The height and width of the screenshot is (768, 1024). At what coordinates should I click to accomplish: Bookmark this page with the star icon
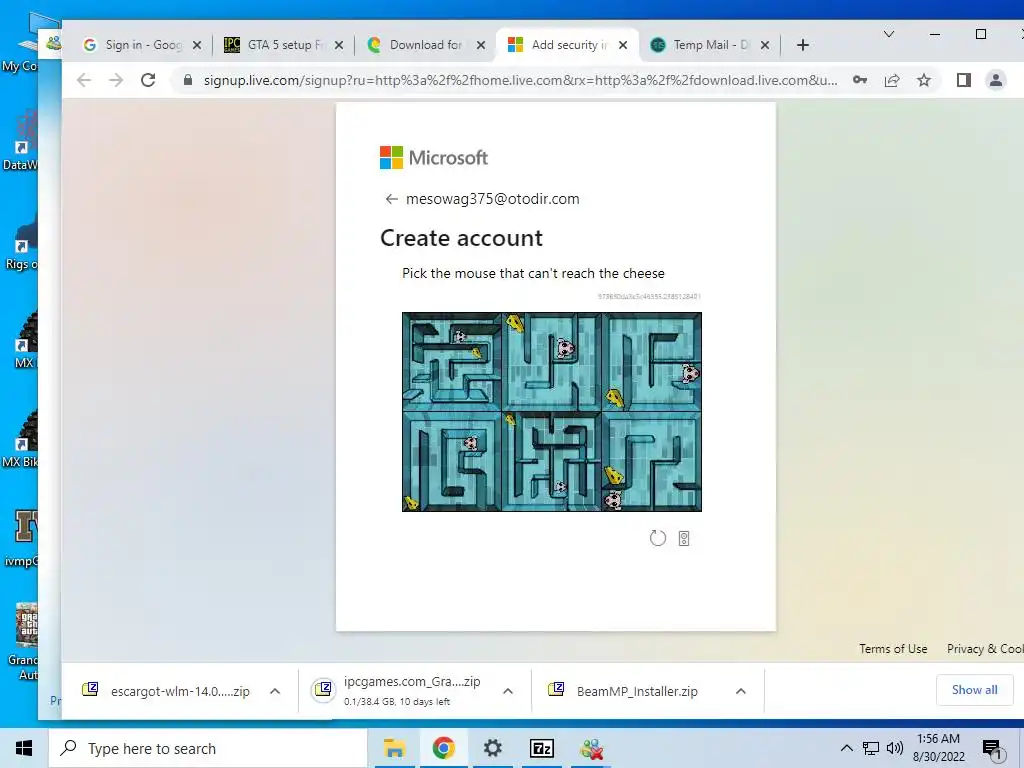coord(923,80)
